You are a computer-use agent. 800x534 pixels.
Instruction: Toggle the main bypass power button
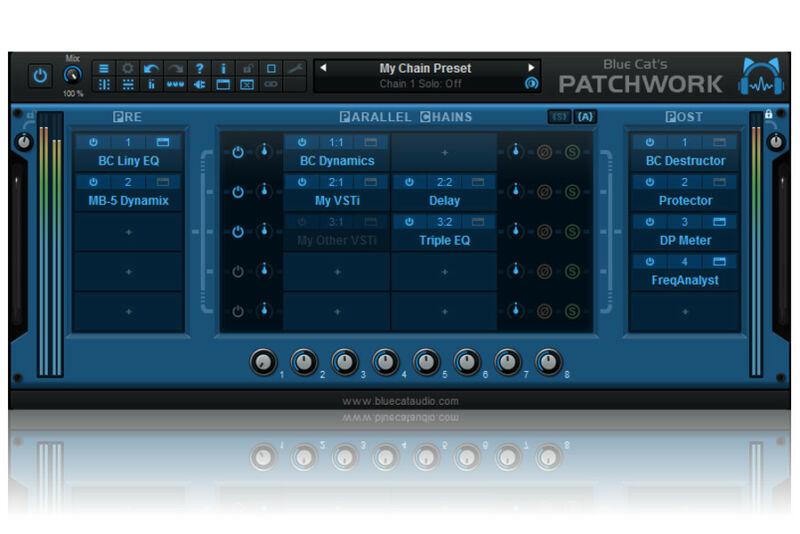(x=40, y=77)
